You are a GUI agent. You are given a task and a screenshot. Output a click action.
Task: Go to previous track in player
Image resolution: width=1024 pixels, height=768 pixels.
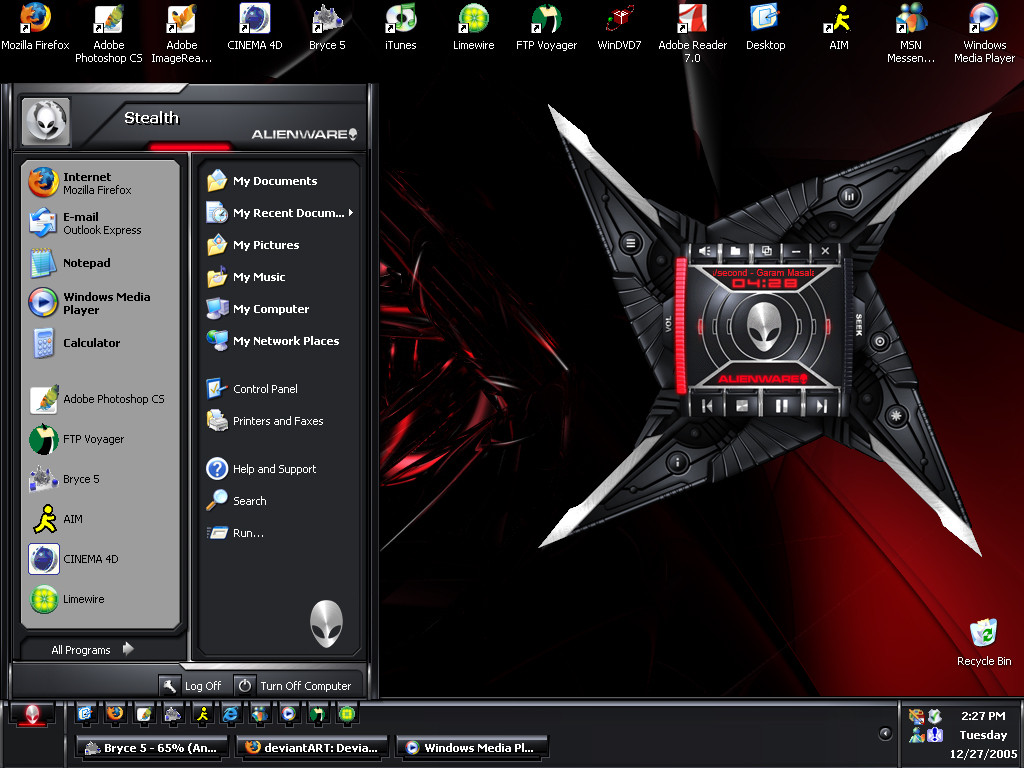point(707,406)
